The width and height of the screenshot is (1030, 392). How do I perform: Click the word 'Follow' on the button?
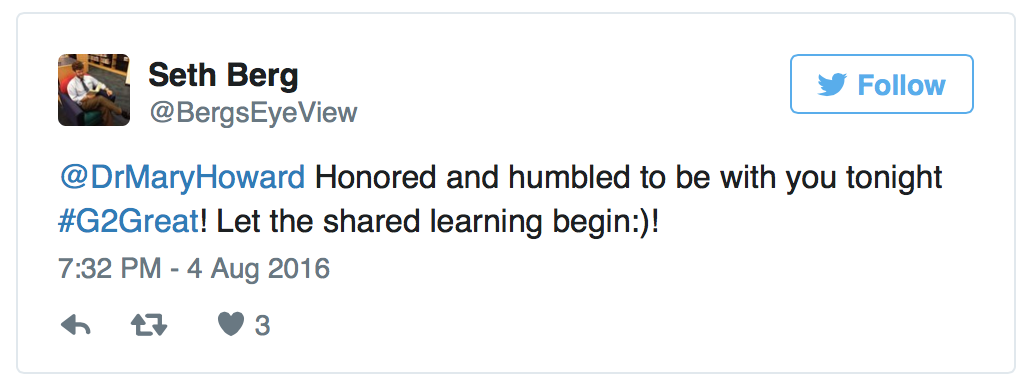901,85
